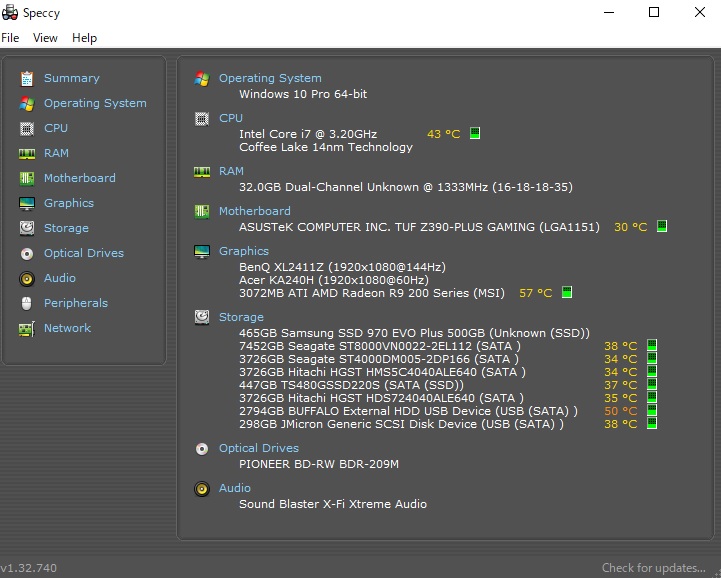Click the CPU heading link in main panel

click(x=230, y=118)
